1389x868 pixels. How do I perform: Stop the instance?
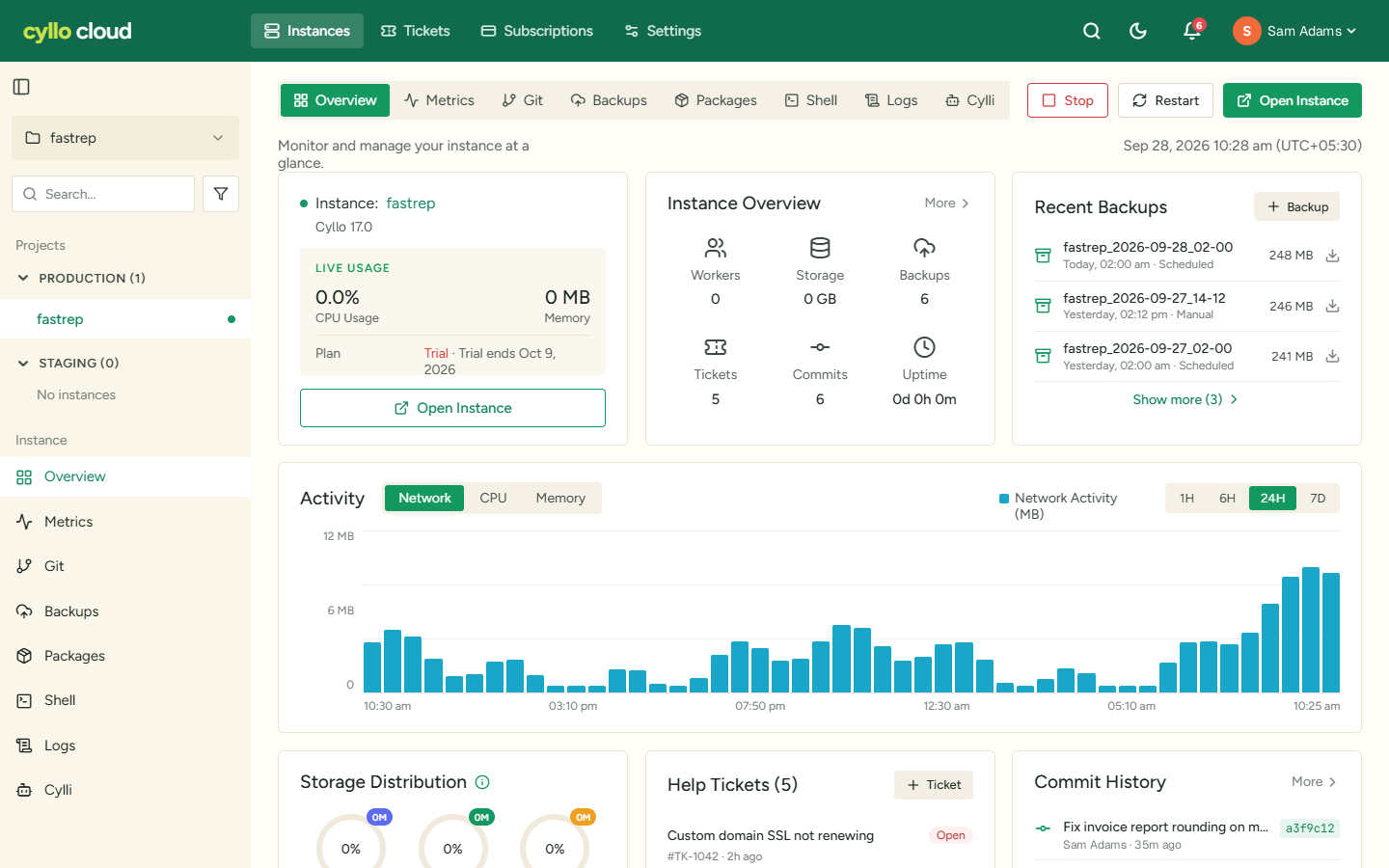[x=1068, y=100]
